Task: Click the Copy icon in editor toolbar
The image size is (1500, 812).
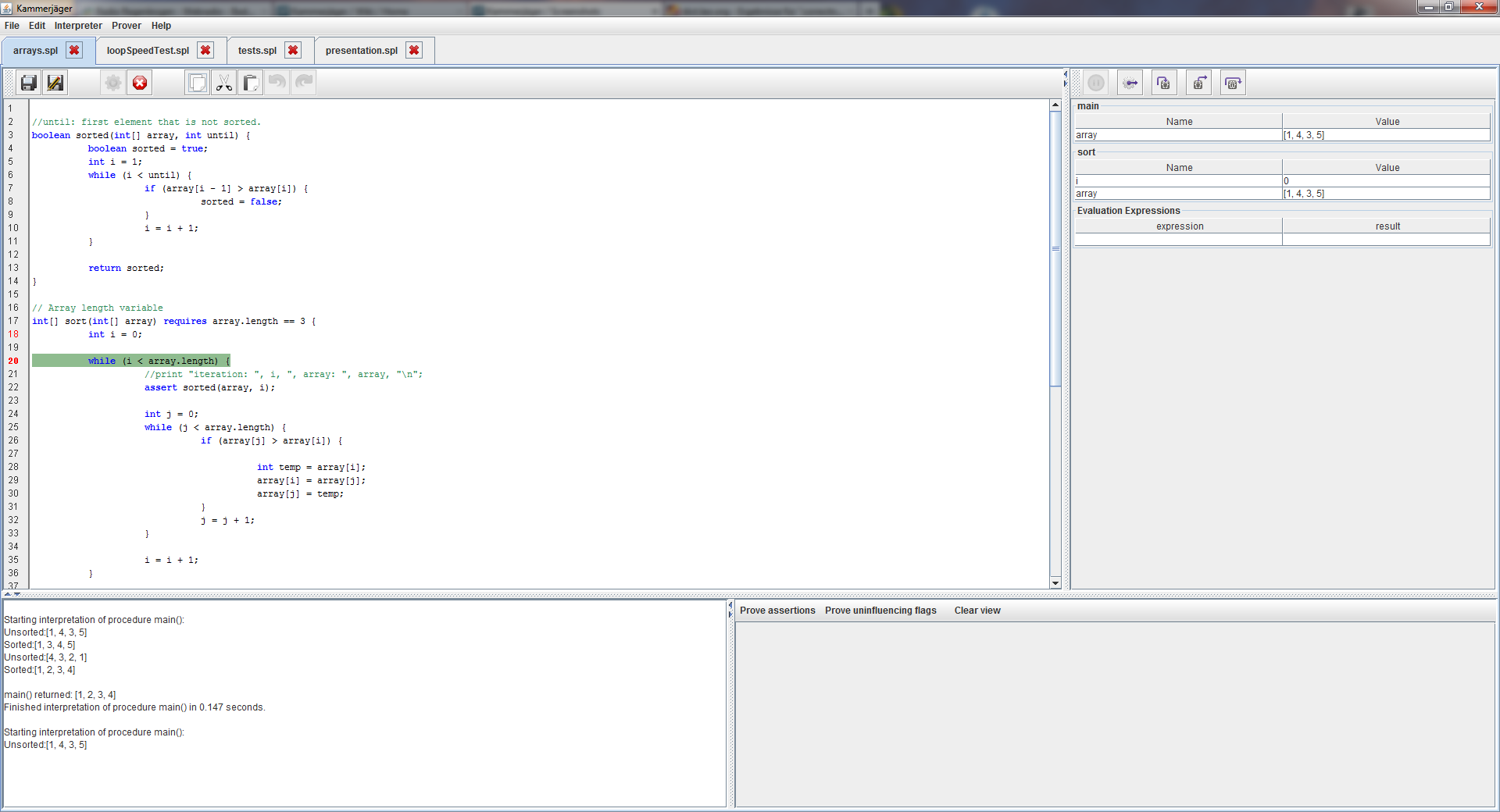Action: click(198, 83)
